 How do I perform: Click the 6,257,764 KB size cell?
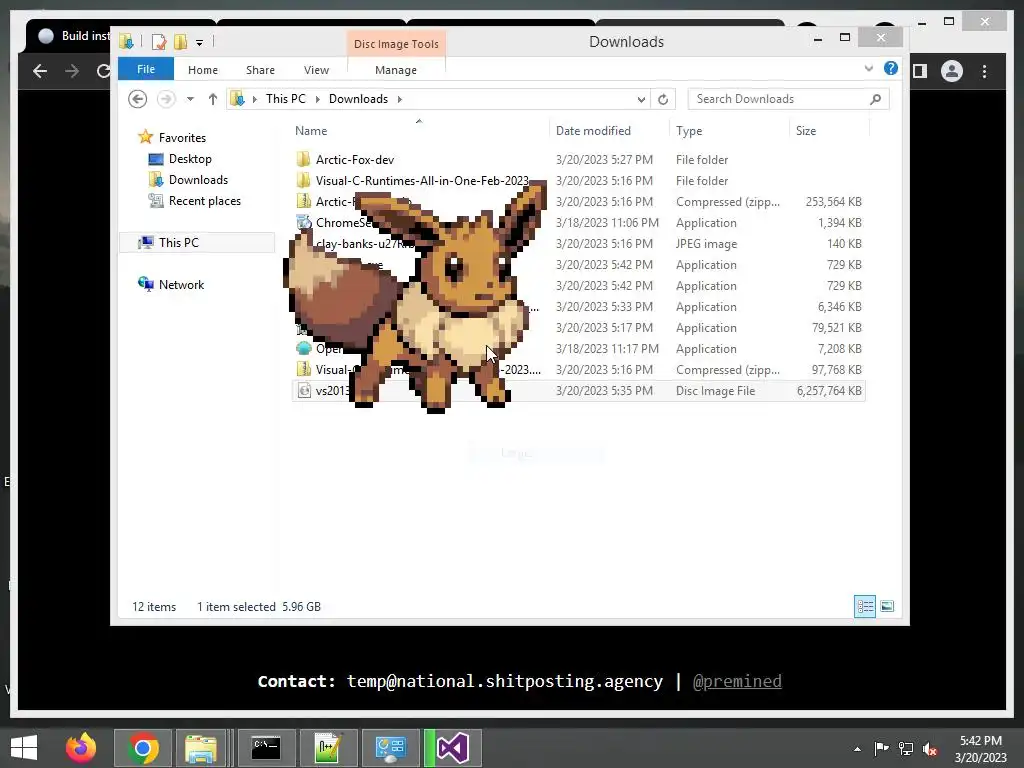829,391
